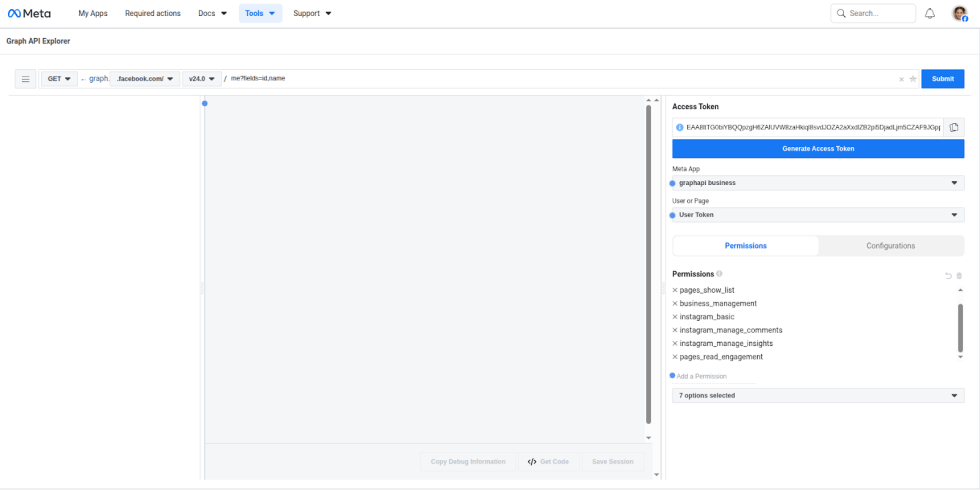Click the response pane vertical scrollbar
980x490 pixels.
point(648,264)
